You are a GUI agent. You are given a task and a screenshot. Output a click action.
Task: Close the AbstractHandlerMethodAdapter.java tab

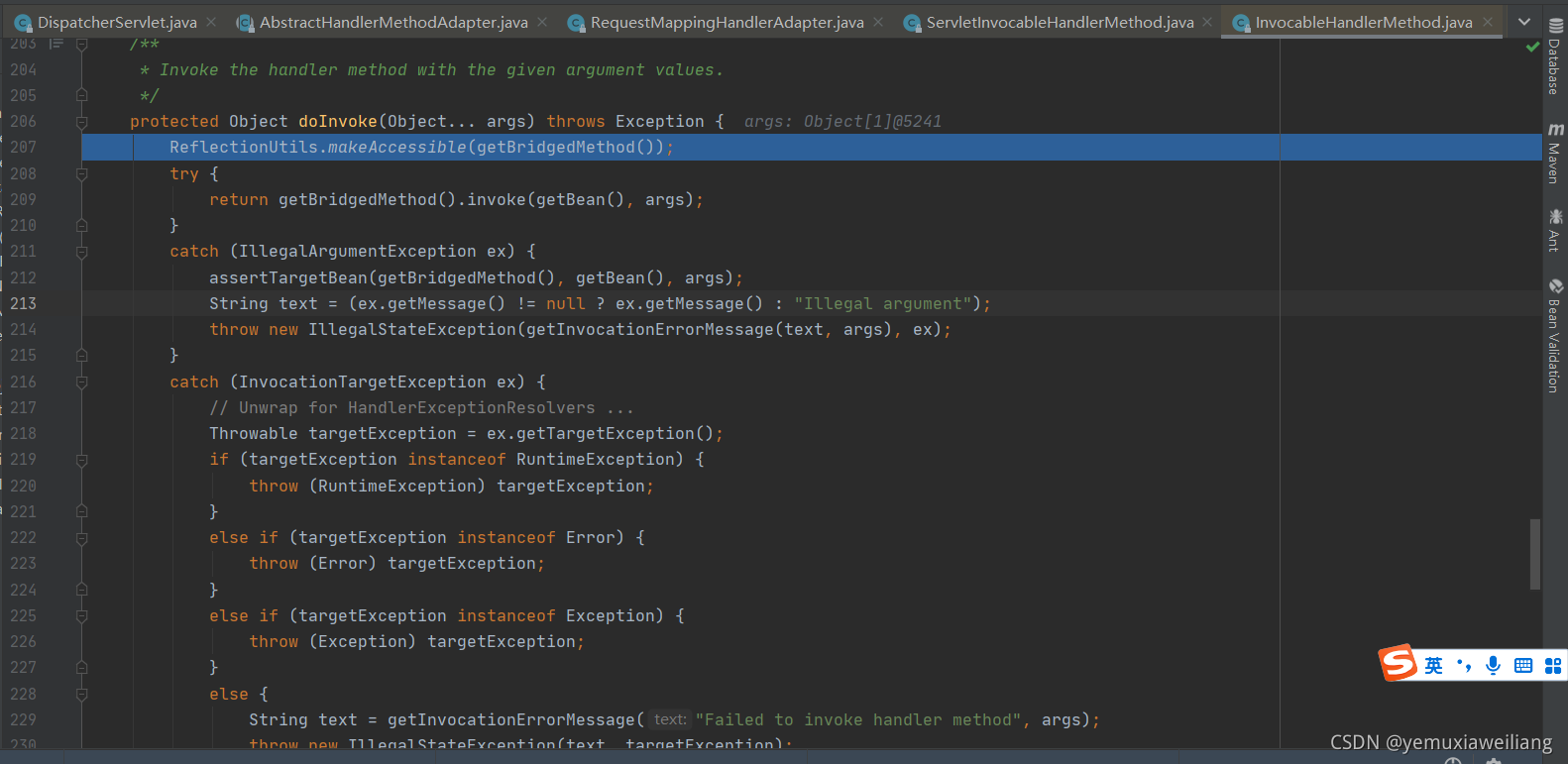coord(542,22)
